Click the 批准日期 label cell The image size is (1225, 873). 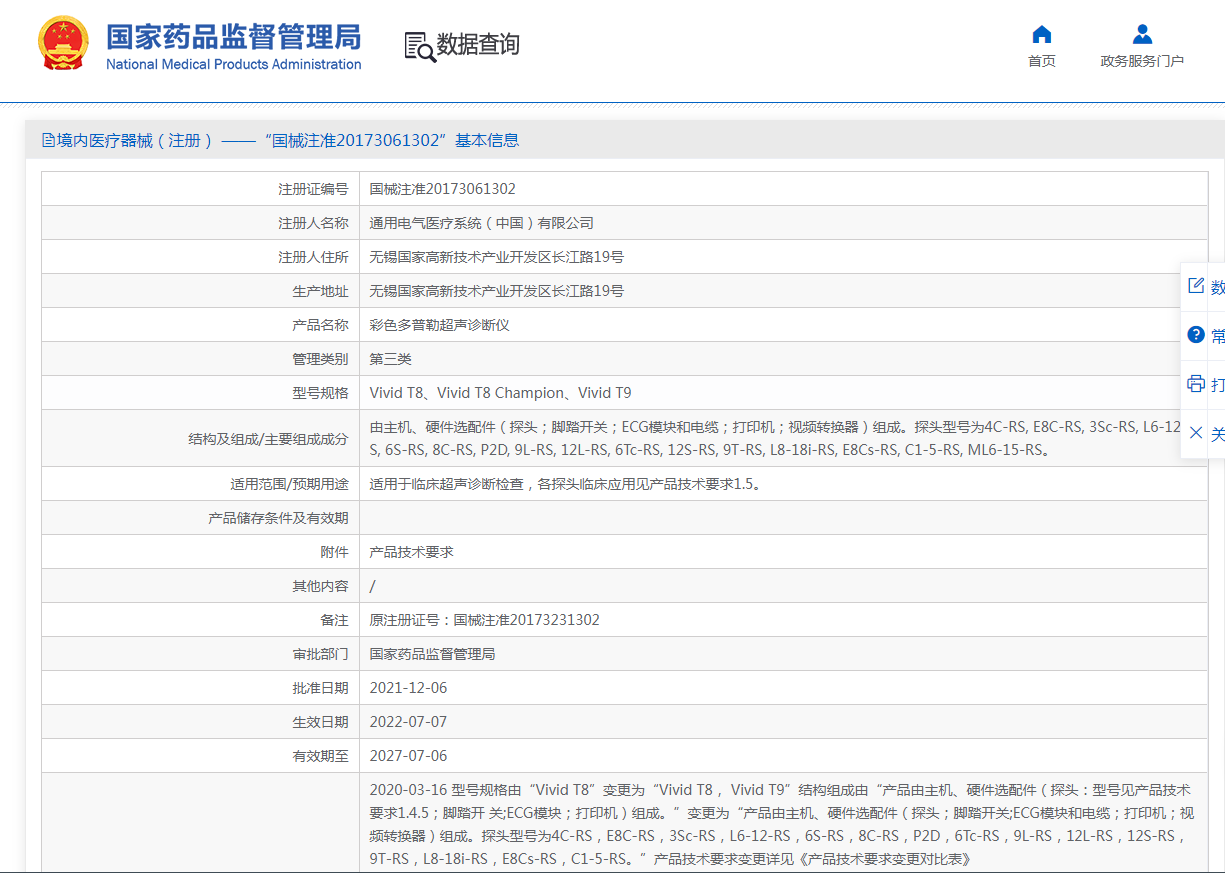pyautogui.click(x=200, y=688)
